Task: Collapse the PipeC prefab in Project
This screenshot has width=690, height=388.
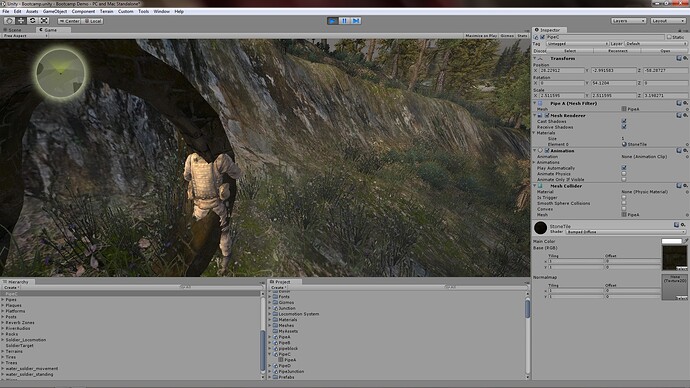Action: (x=270, y=354)
